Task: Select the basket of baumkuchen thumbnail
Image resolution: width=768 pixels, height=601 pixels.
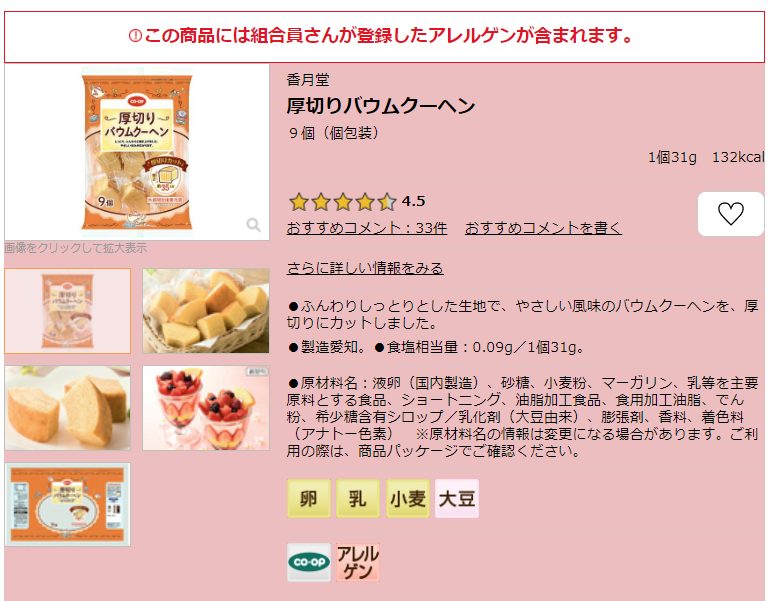Action: click(x=206, y=311)
